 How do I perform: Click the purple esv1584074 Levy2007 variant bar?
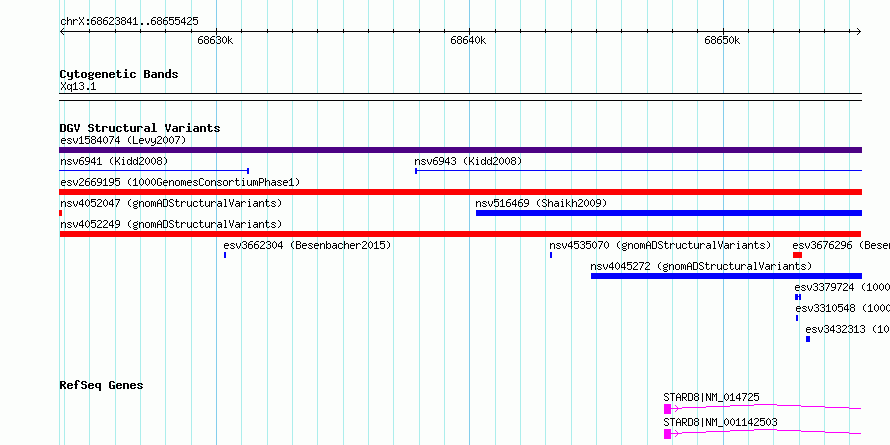point(460,150)
